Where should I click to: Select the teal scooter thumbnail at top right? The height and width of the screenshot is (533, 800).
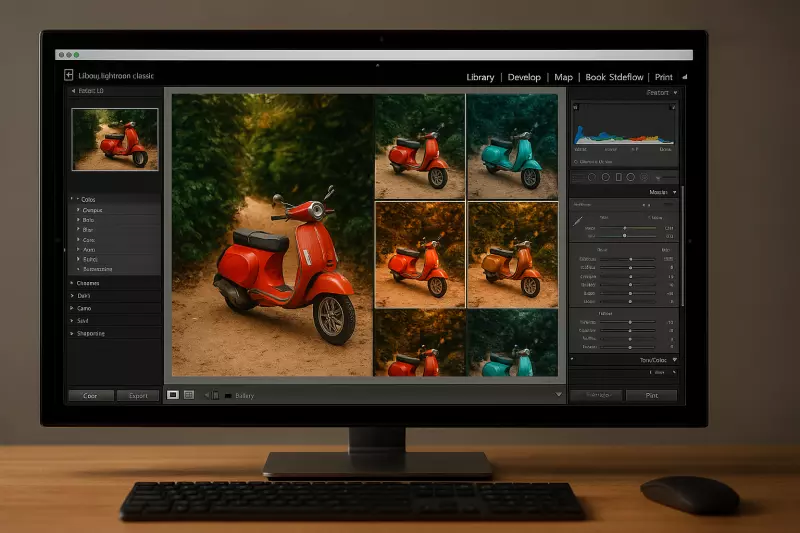[512, 147]
